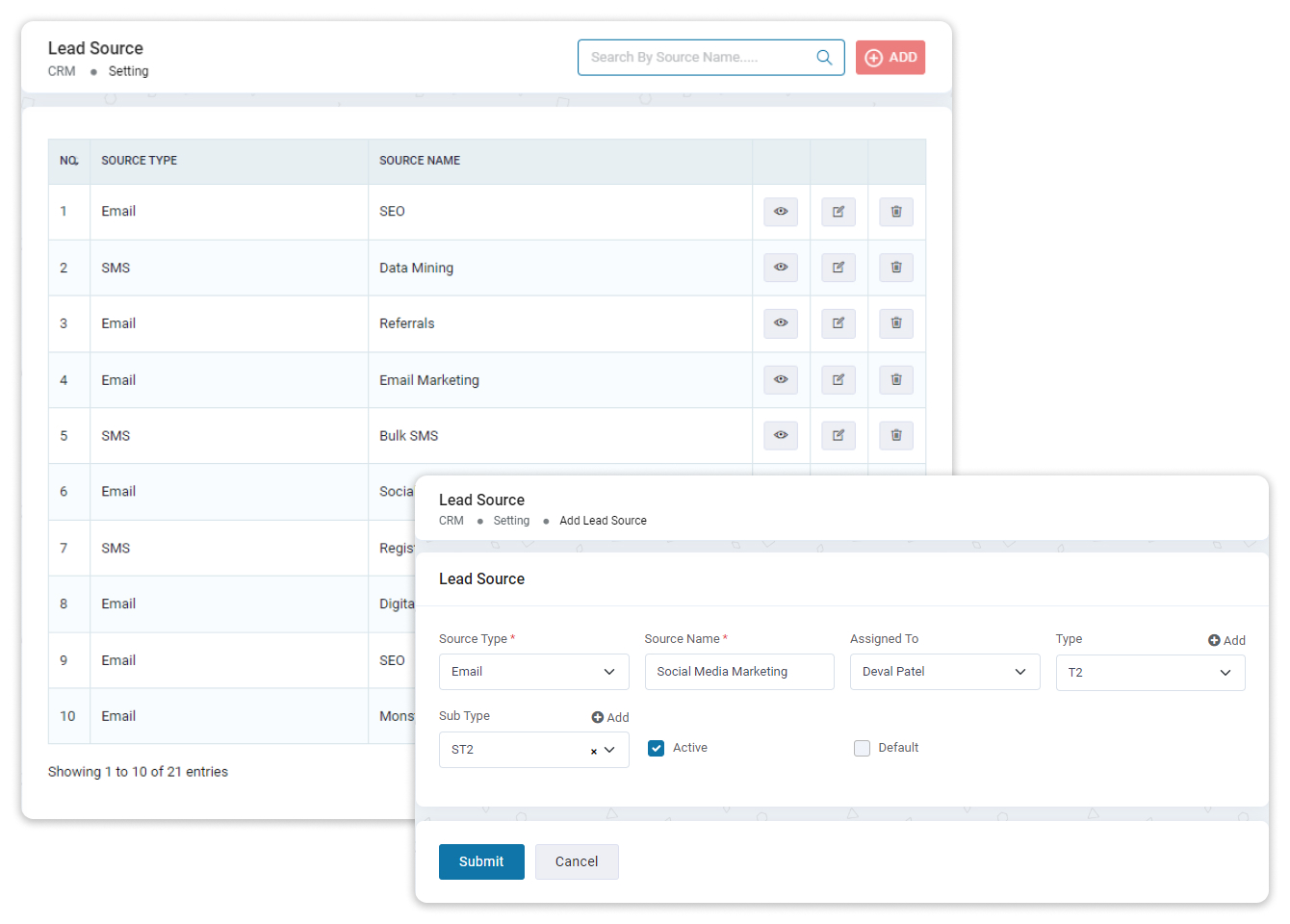Go to Setting breadcrumb in Add form

(511, 521)
